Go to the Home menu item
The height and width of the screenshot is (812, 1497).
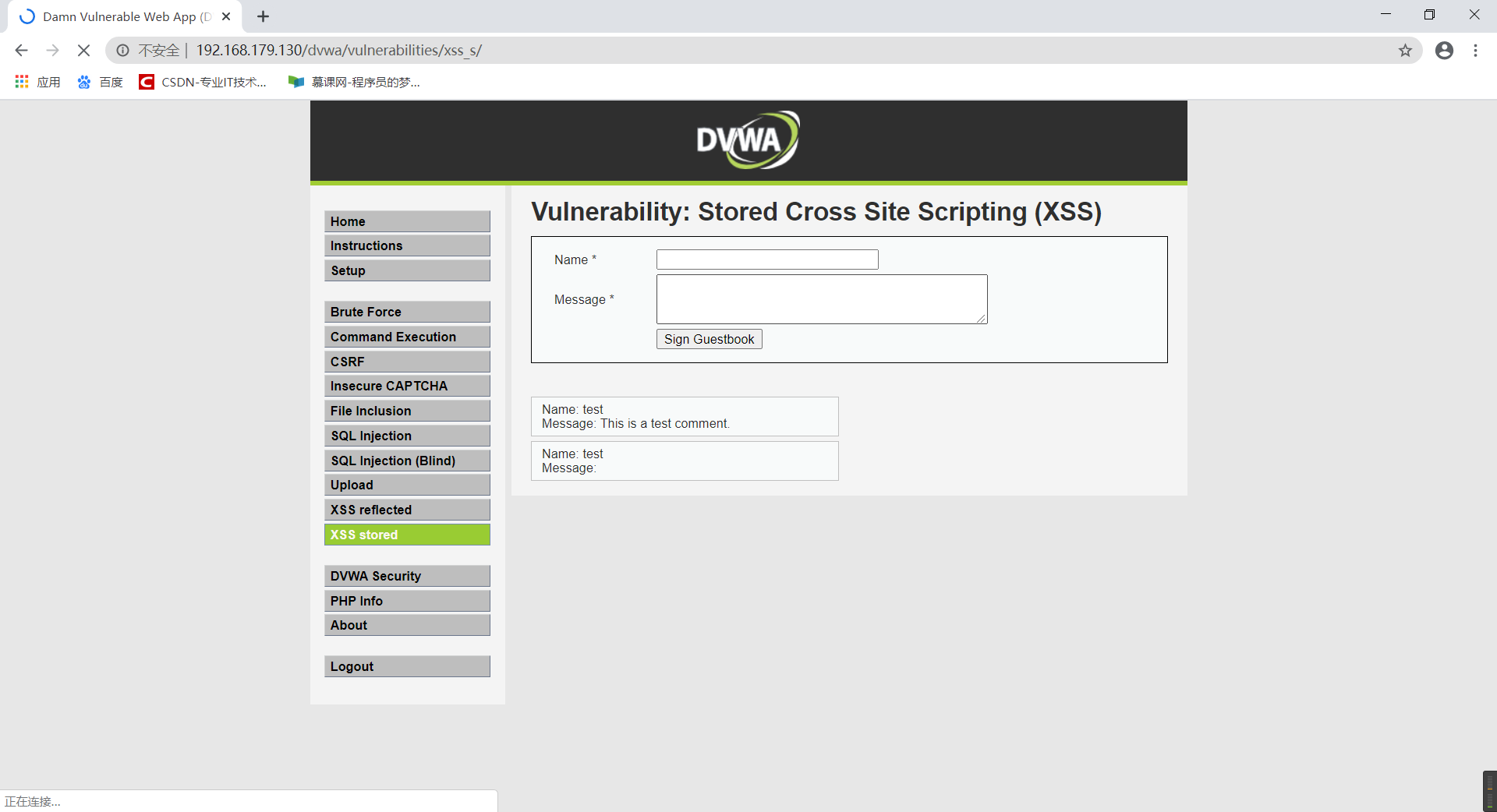pos(407,221)
